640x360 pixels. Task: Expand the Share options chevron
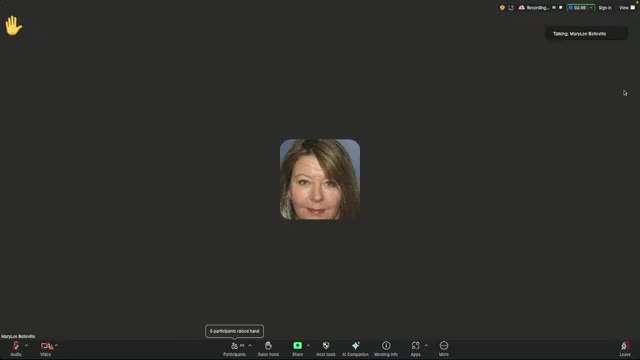coord(308,346)
